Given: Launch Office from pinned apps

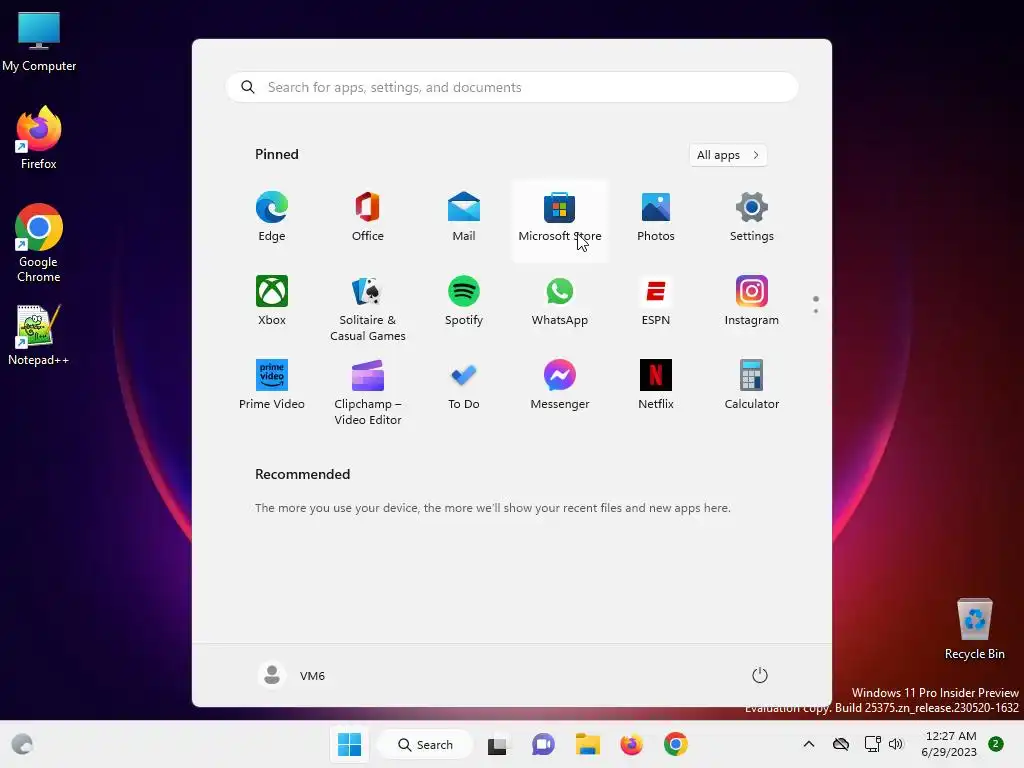Looking at the screenshot, I should 368,217.
